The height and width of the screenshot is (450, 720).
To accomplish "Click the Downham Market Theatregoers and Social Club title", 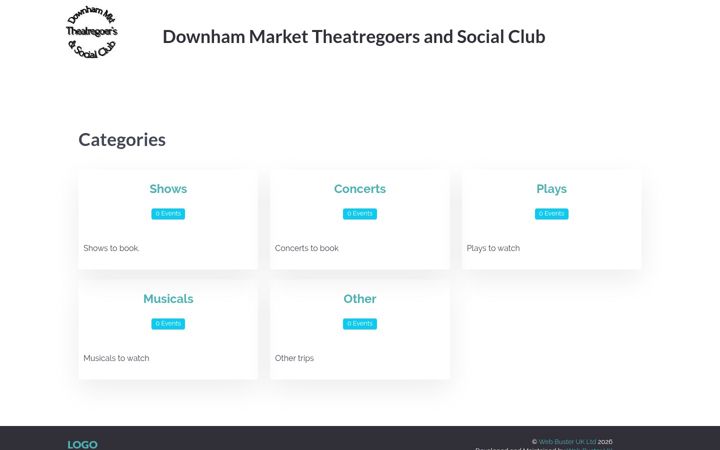I will [354, 37].
